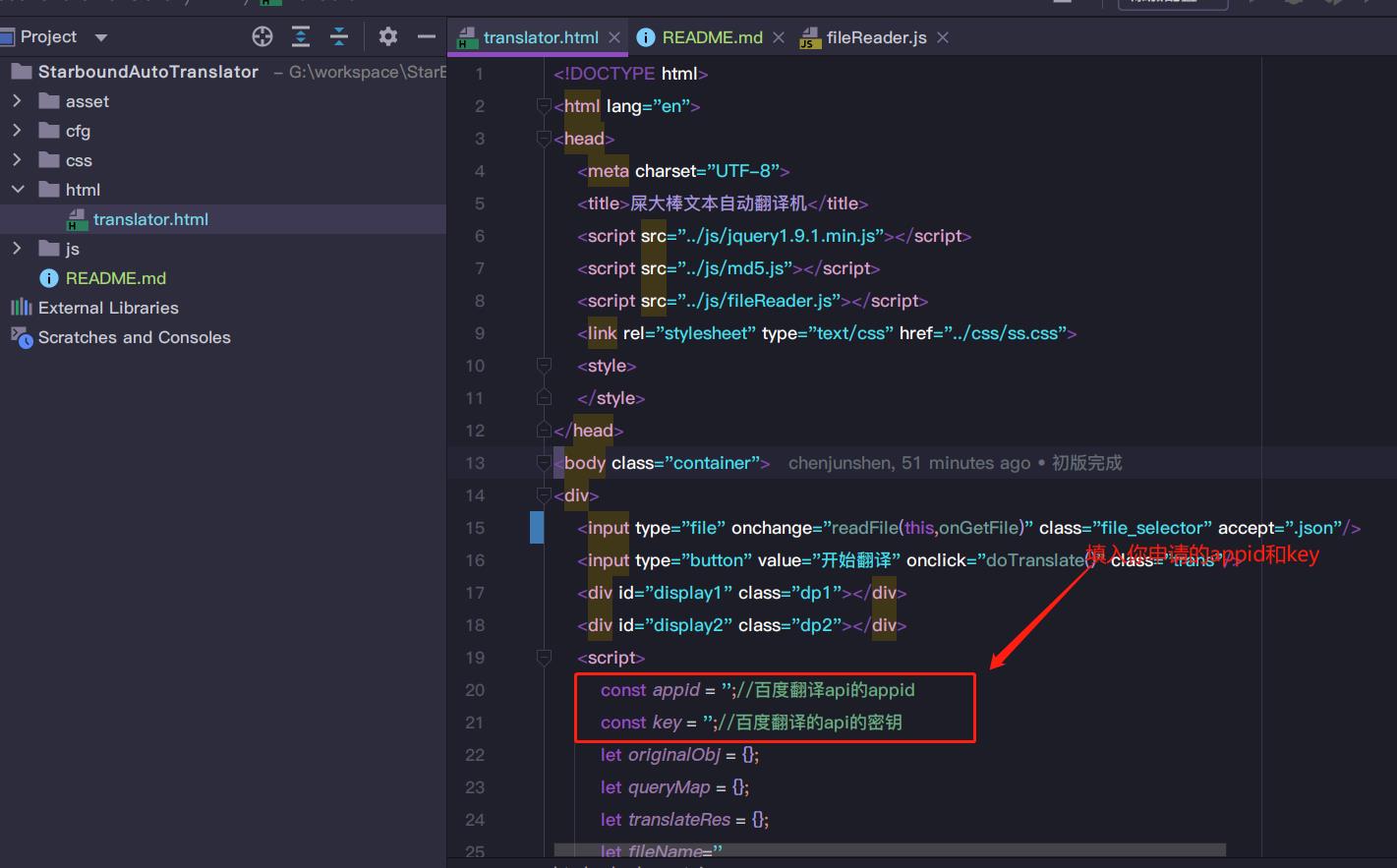This screenshot has width=1397, height=868.
Task: Click line number 20 in gutter
Action: pos(475,690)
